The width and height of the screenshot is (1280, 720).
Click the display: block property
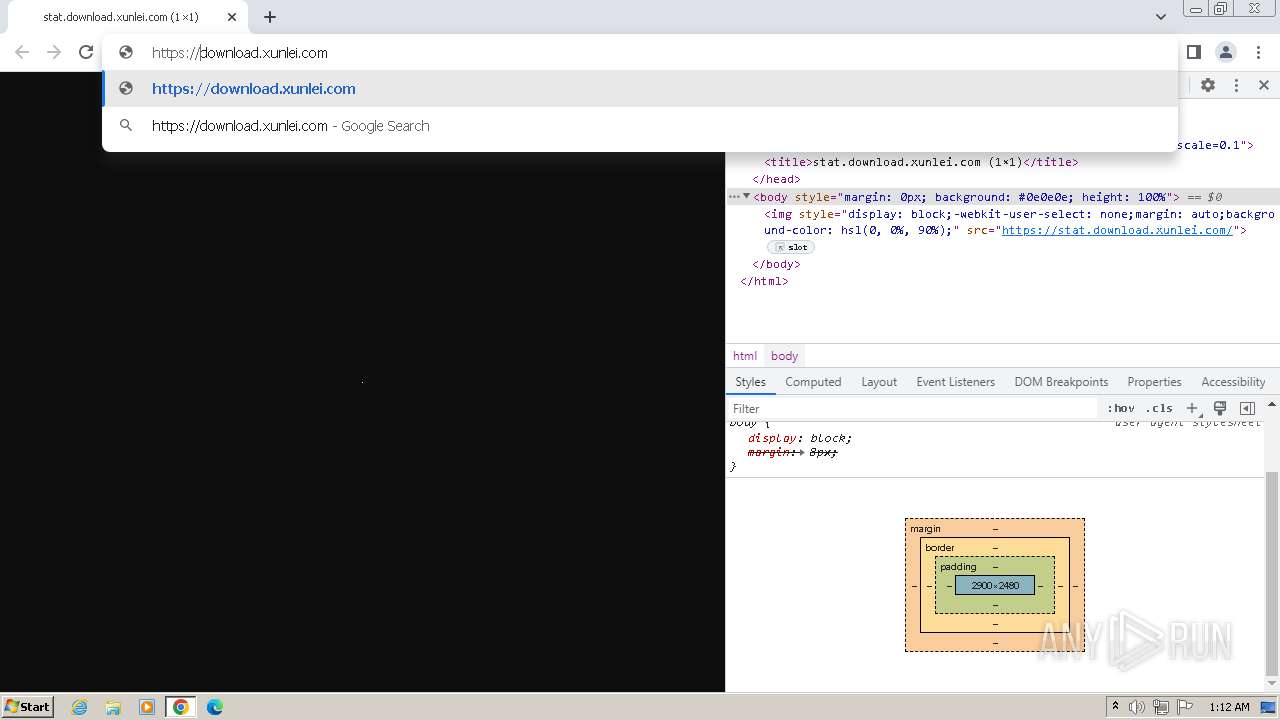[800, 439]
